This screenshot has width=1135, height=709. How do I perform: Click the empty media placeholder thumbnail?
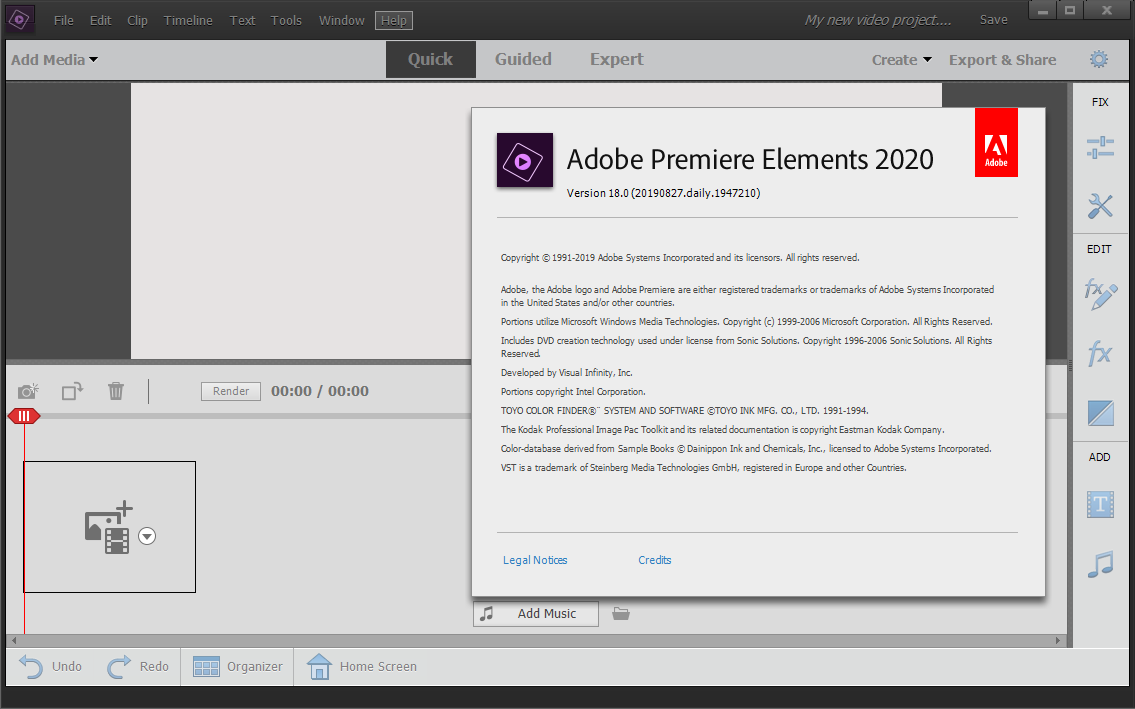click(x=109, y=527)
